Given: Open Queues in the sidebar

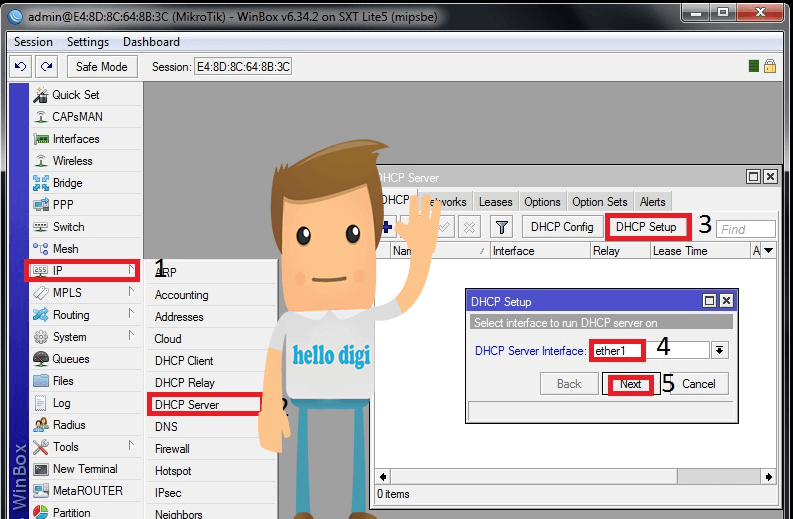Looking at the screenshot, I should click(x=85, y=359).
